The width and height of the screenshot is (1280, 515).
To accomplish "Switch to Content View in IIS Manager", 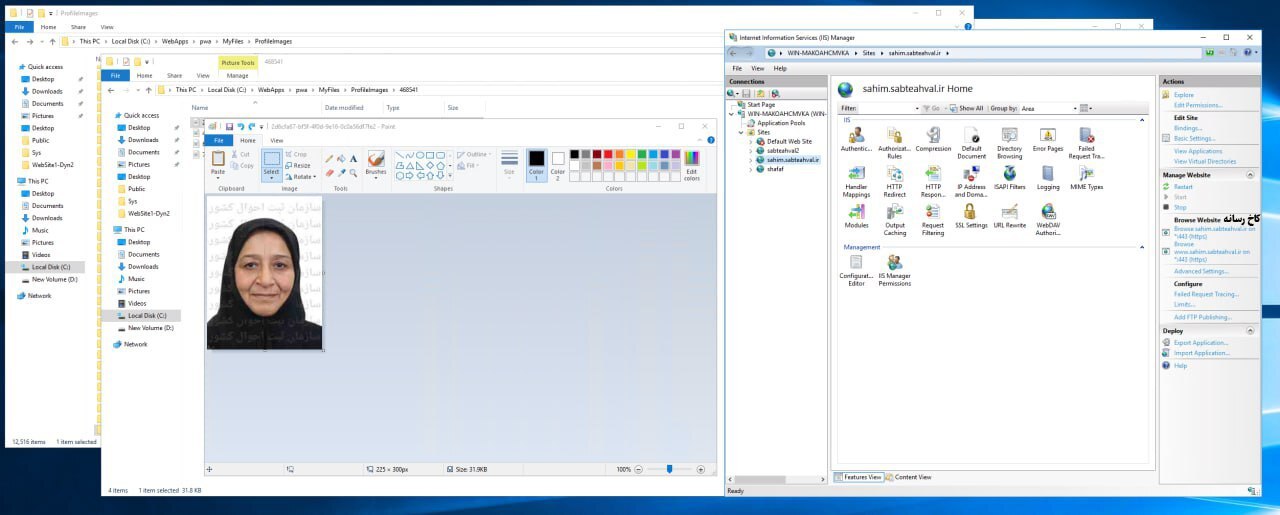I will point(909,477).
